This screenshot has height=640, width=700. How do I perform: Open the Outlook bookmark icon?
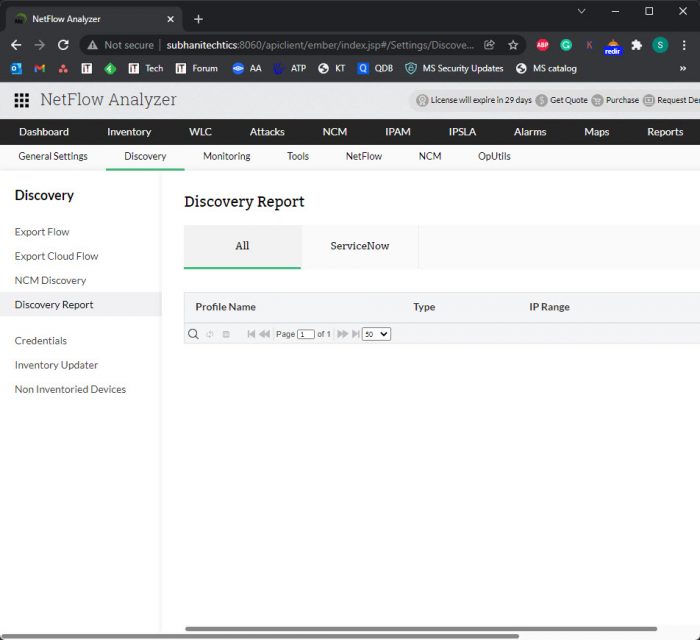(16, 68)
